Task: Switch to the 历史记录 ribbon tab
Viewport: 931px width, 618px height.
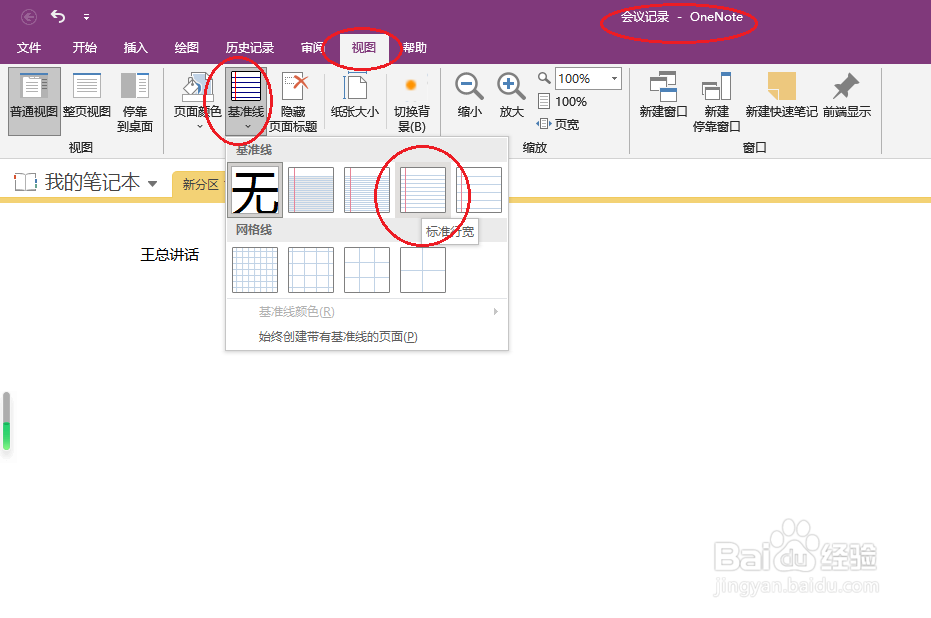Action: 249,47
